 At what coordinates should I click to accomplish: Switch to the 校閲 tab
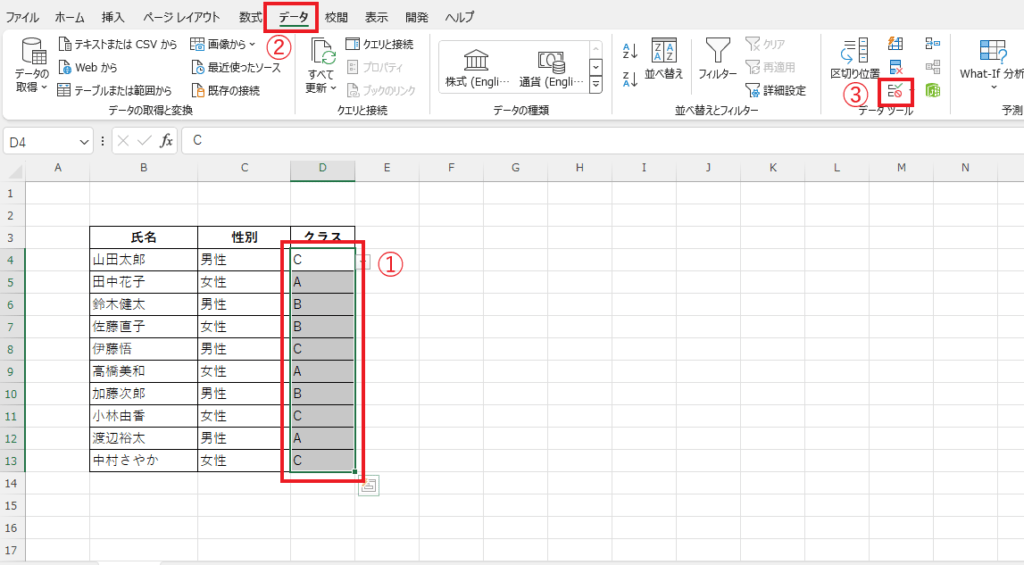(336, 17)
